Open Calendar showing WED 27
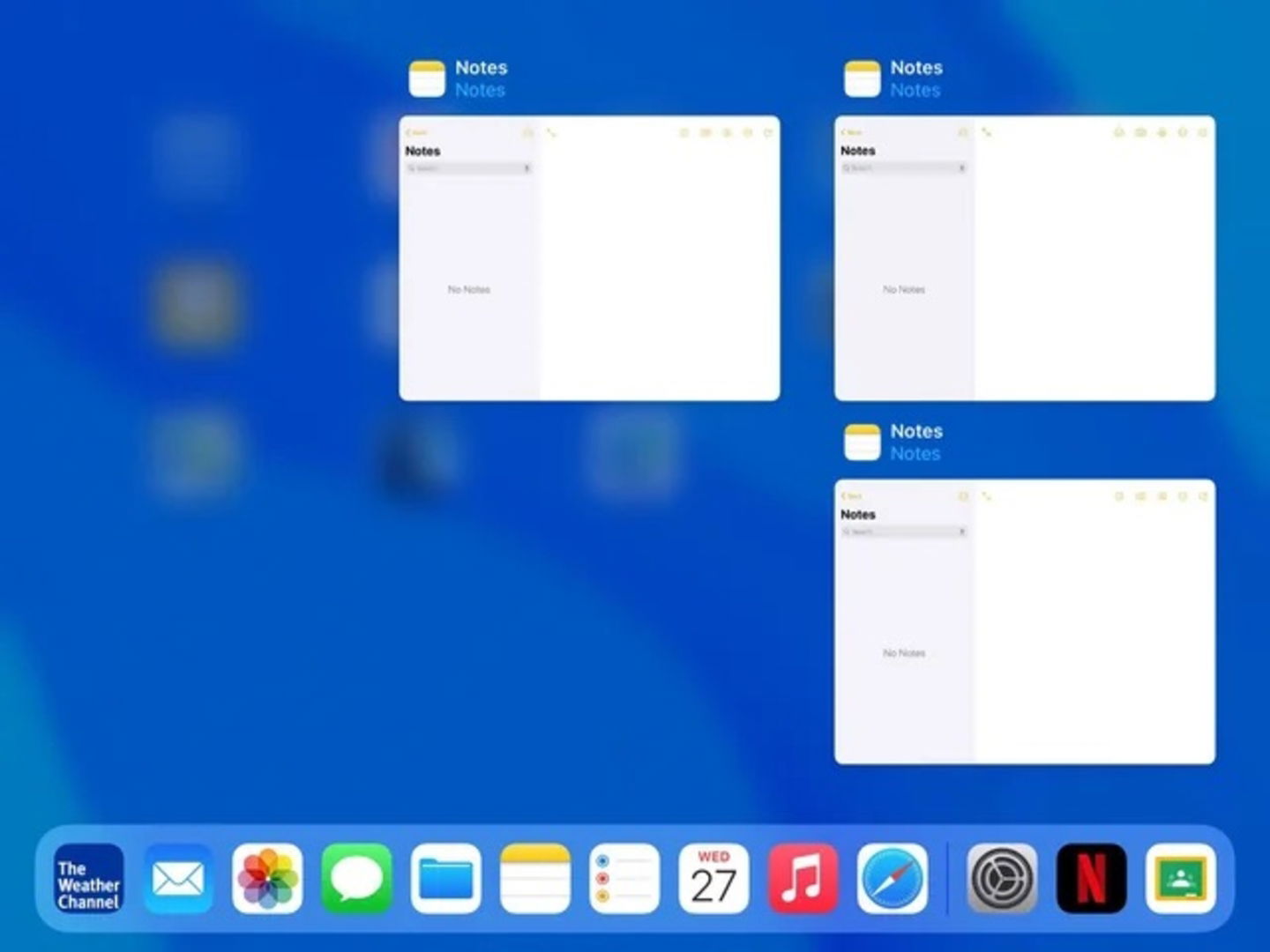Screen dimensions: 1270x952 pyautogui.click(x=713, y=879)
